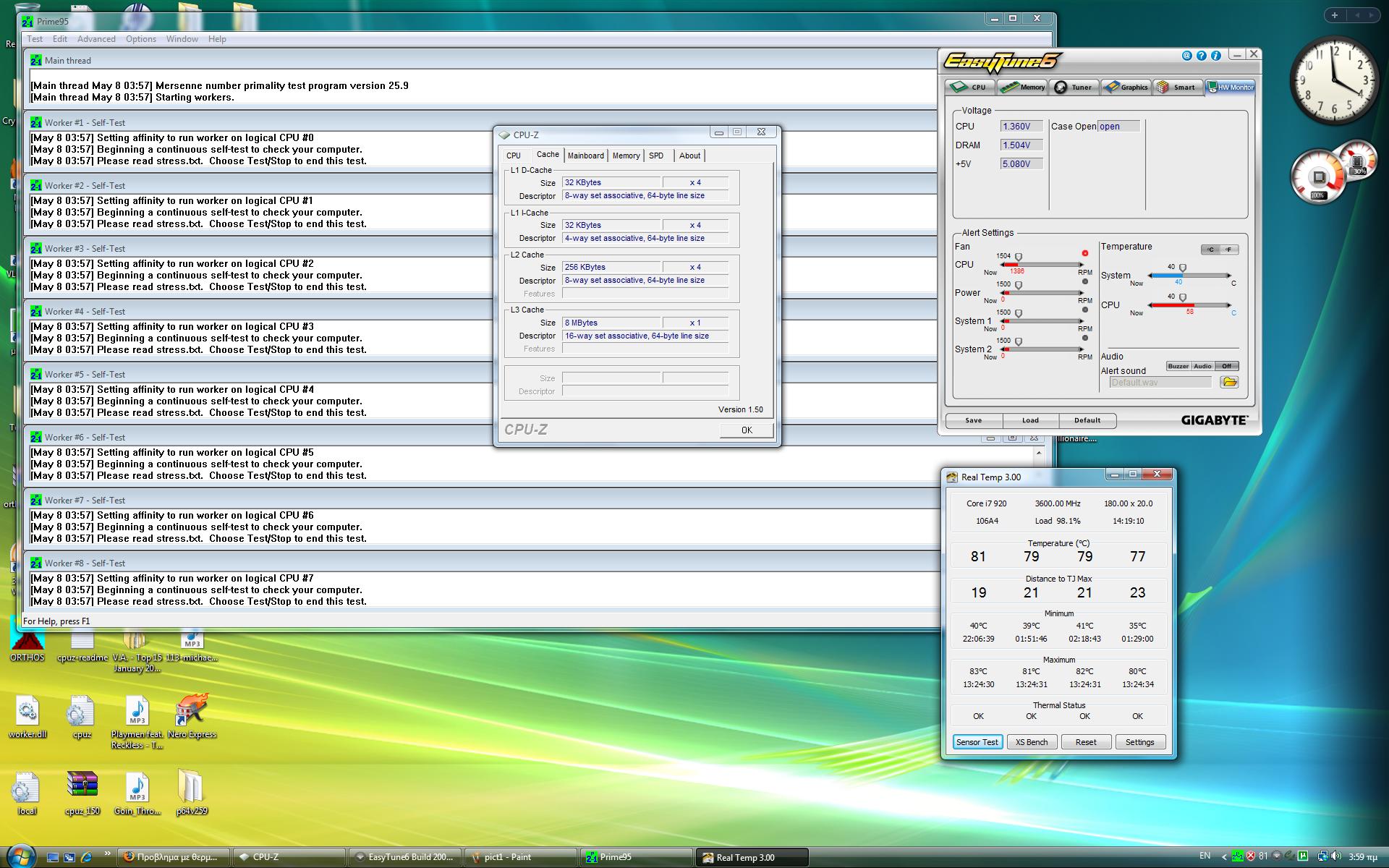
Task: Open Prime95 Advanced menu
Action: tap(96, 39)
